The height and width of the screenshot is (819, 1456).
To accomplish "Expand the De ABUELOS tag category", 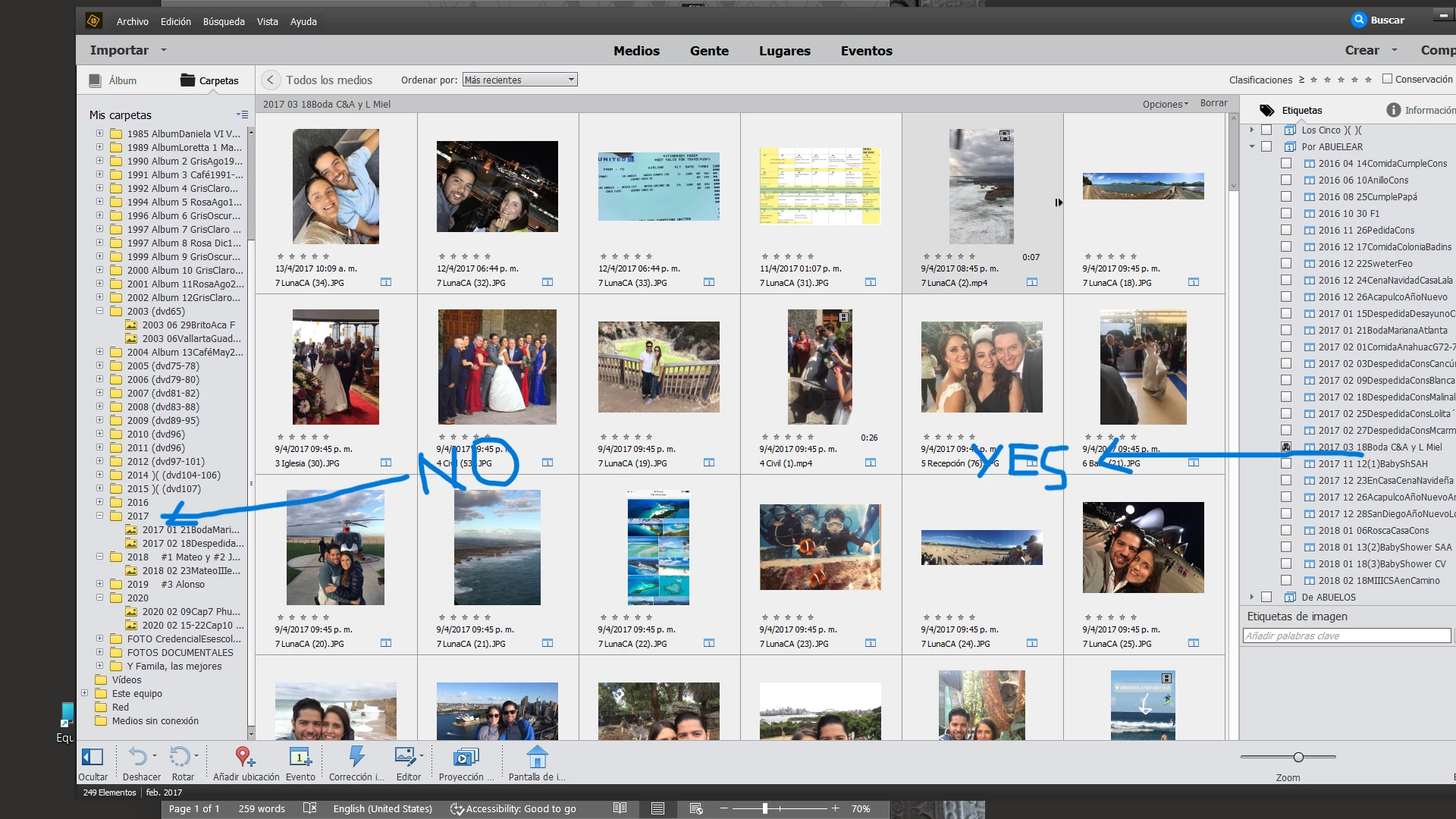I will (x=1252, y=597).
